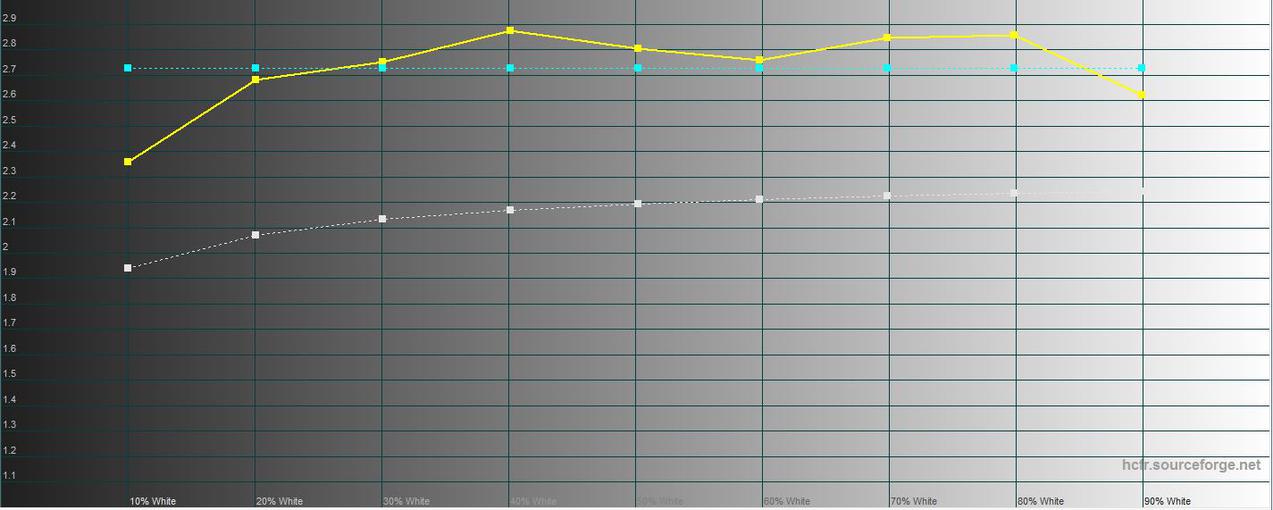Click the cyan reference point at 90% White
The height and width of the screenshot is (510, 1273).
(1142, 68)
